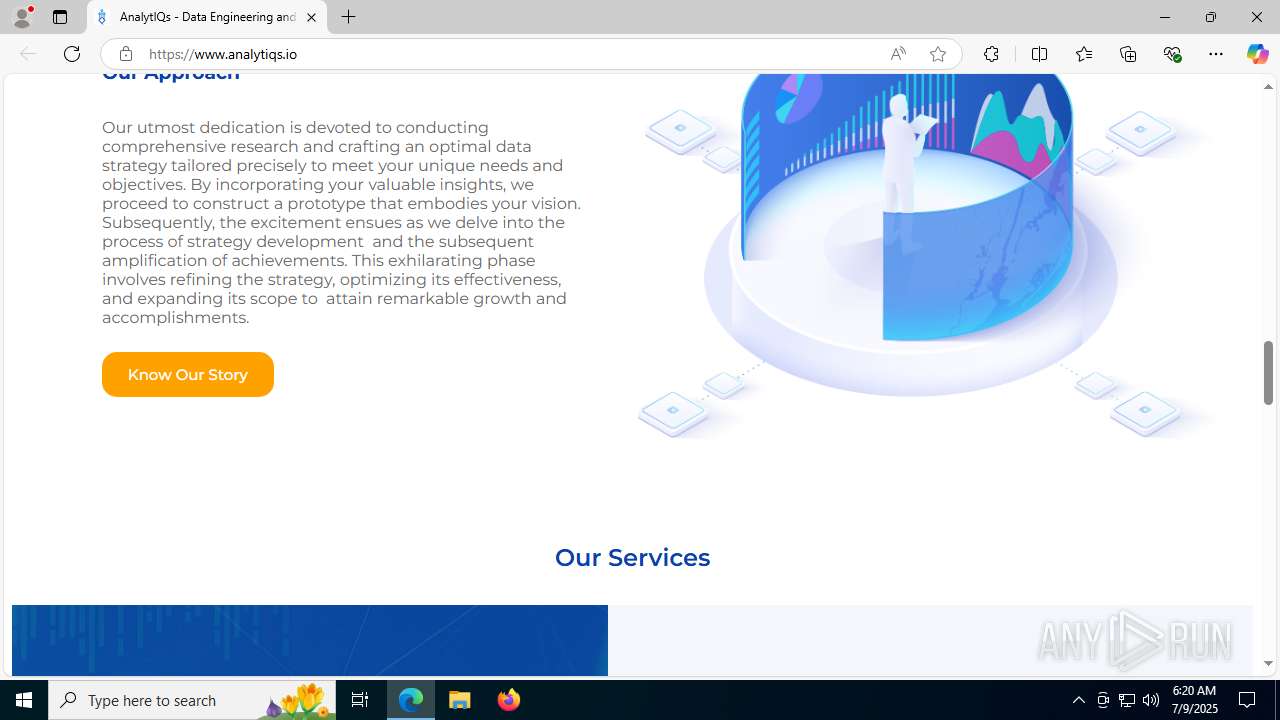1280x720 pixels.
Task: Open the Windows Start menu
Action: click(24, 700)
